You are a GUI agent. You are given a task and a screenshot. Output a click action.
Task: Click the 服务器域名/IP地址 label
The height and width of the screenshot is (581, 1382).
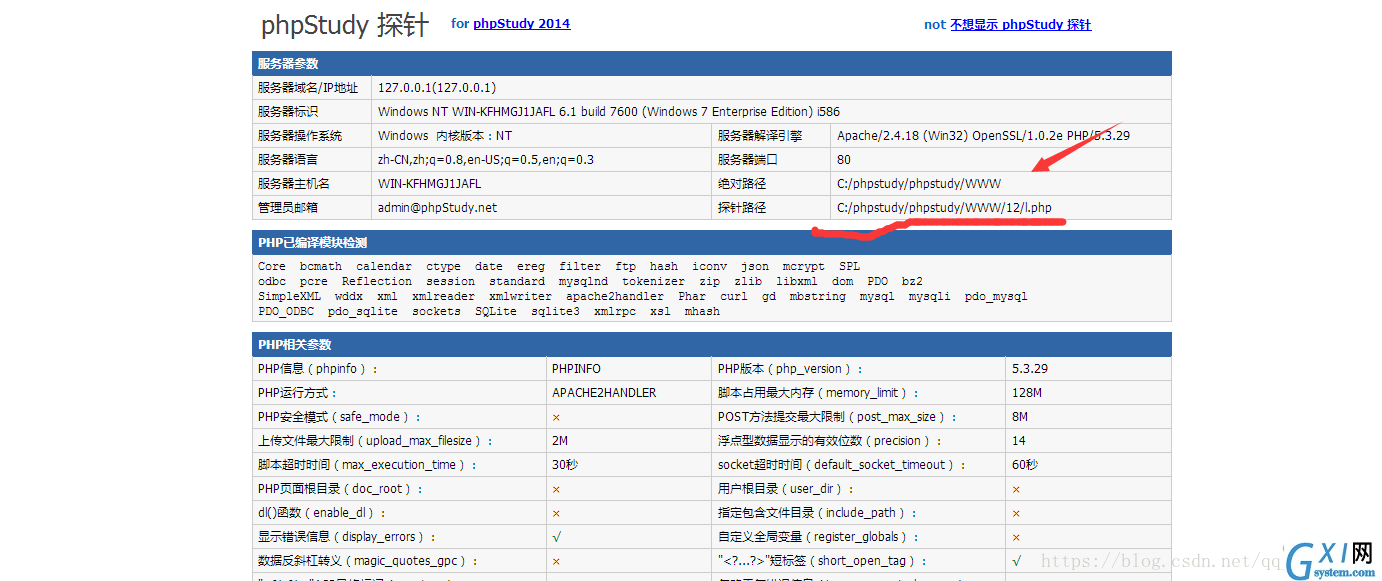pyautogui.click(x=308, y=88)
